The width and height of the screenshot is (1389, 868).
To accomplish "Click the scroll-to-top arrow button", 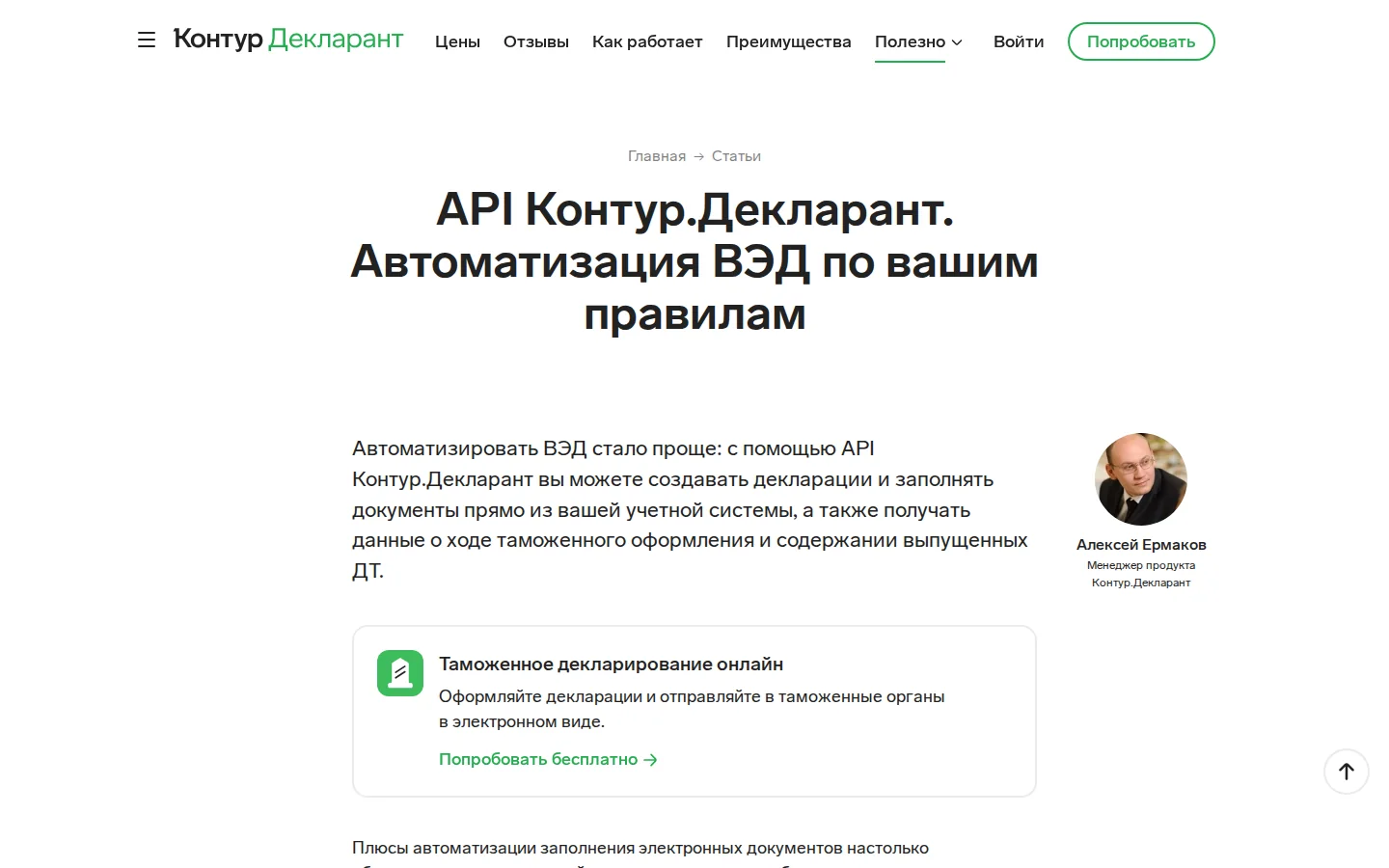I will [x=1347, y=772].
